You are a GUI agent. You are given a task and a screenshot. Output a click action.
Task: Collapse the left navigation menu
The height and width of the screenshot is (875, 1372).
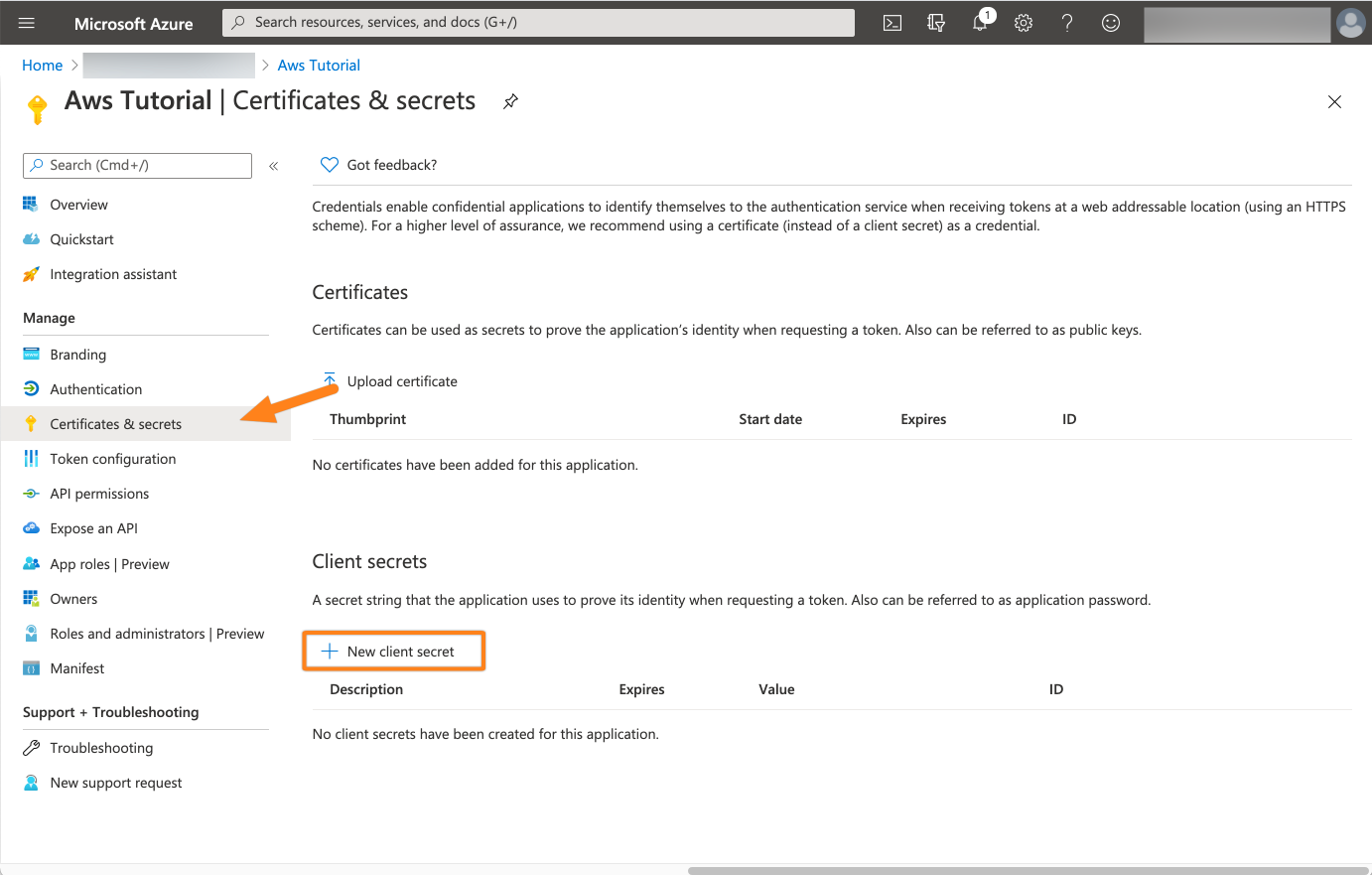click(274, 166)
